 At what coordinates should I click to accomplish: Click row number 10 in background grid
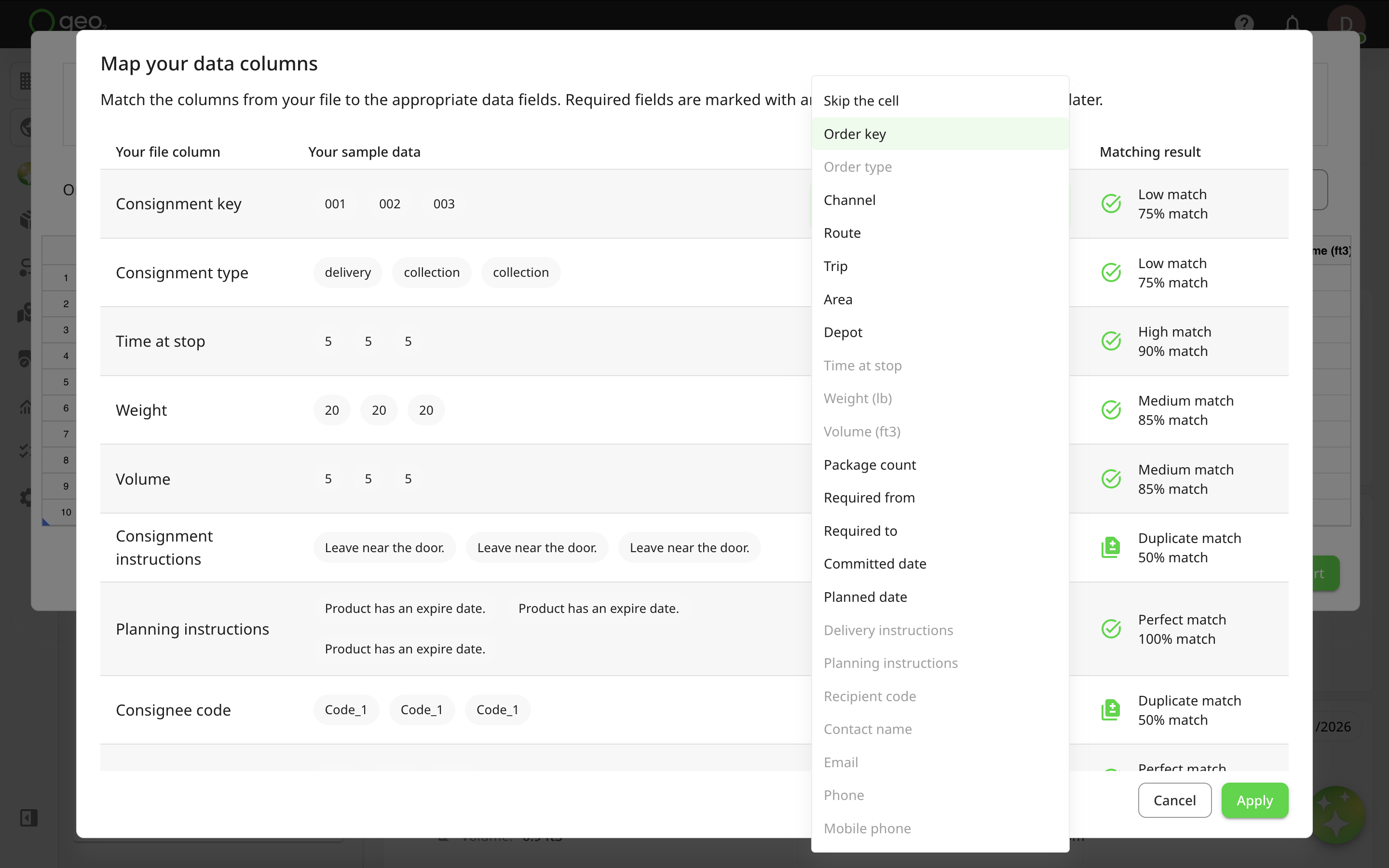[x=66, y=512]
